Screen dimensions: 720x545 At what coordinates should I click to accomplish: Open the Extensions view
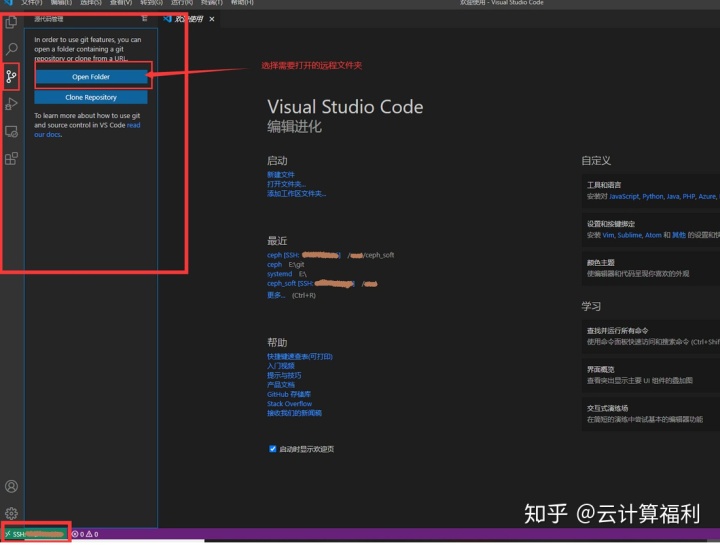coord(11,159)
